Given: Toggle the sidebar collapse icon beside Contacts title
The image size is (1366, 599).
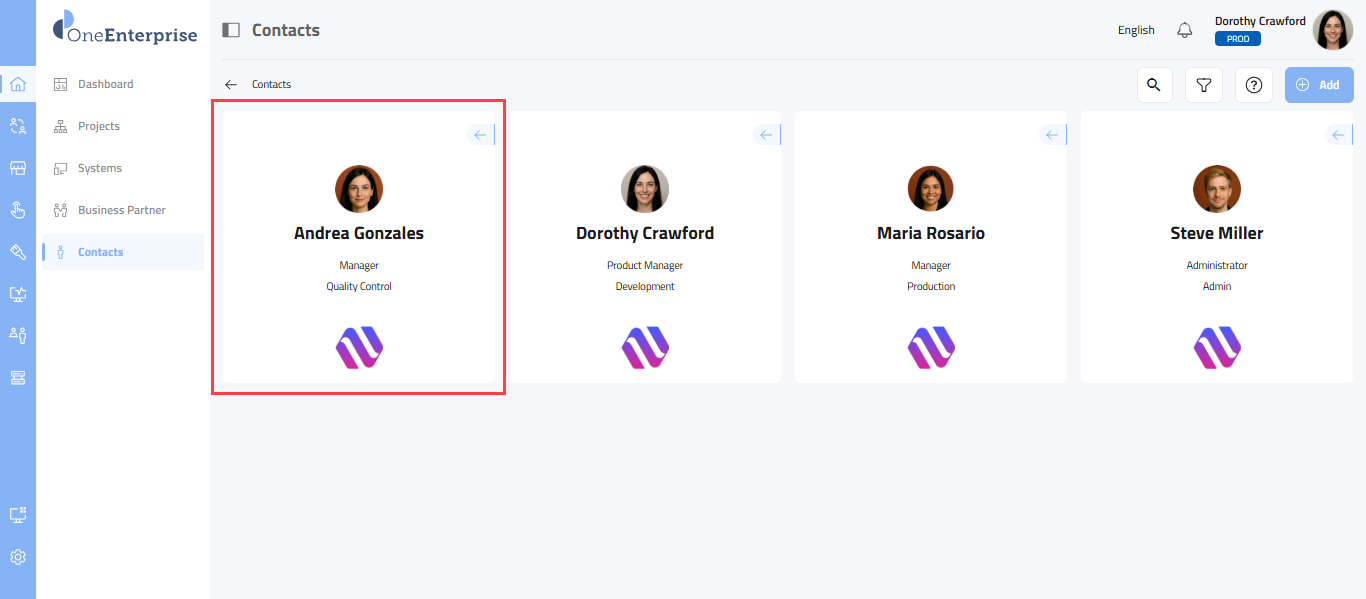Looking at the screenshot, I should tap(231, 30).
